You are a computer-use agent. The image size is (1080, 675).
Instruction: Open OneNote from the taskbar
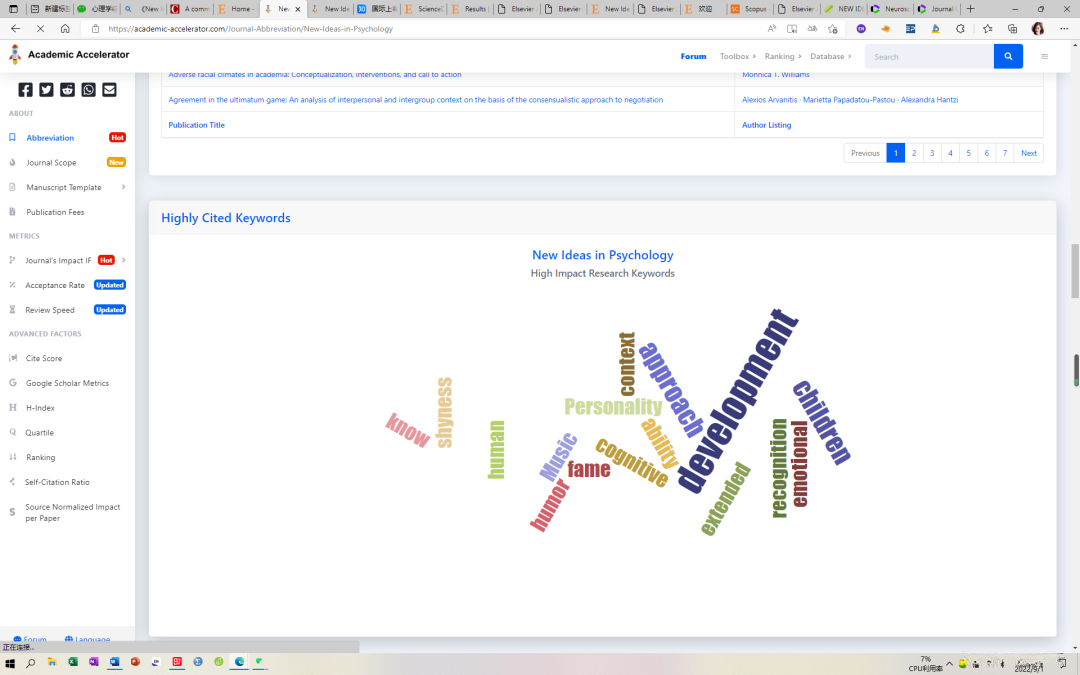point(94,662)
